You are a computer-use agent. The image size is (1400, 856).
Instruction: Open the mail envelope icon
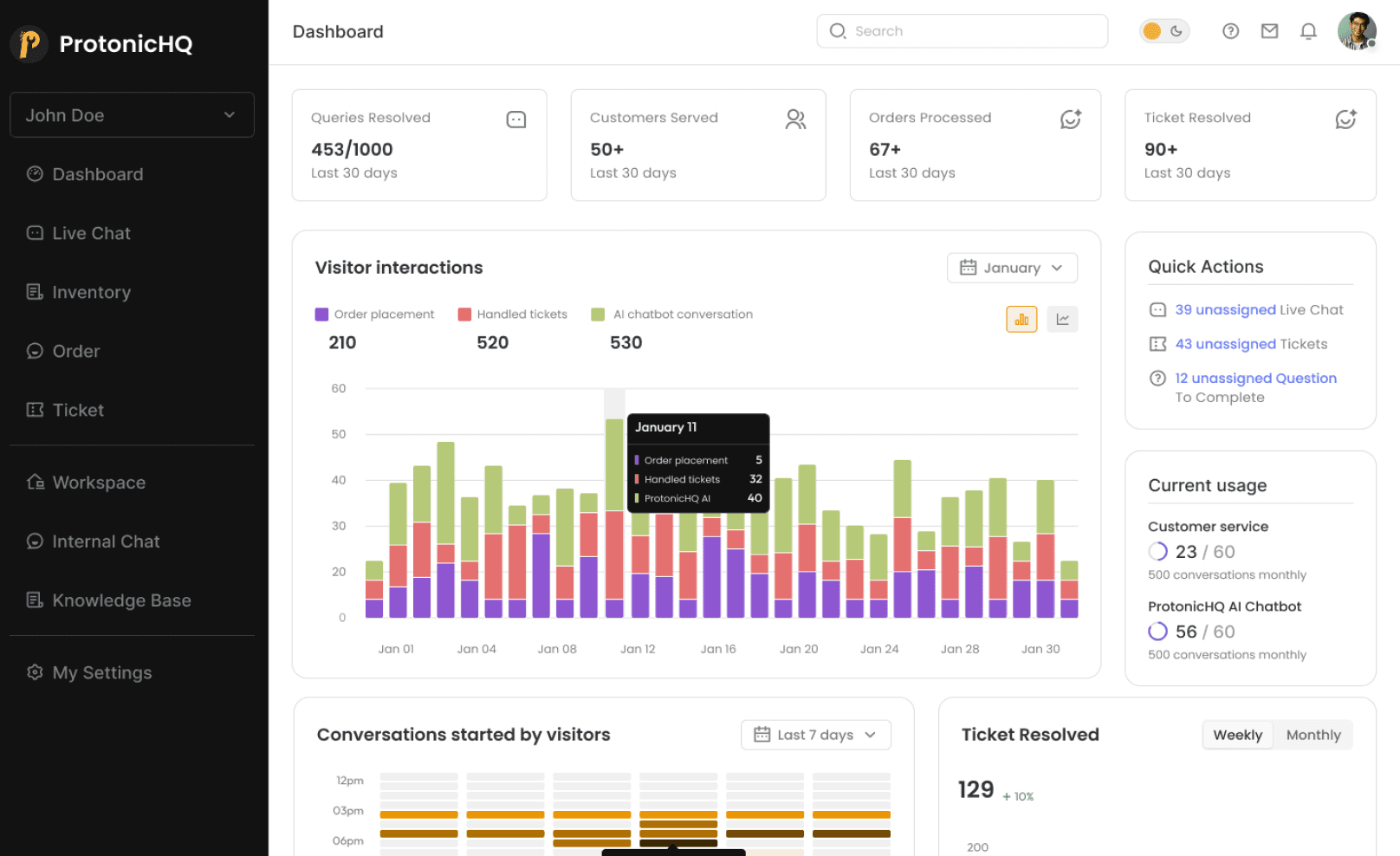pos(1269,31)
